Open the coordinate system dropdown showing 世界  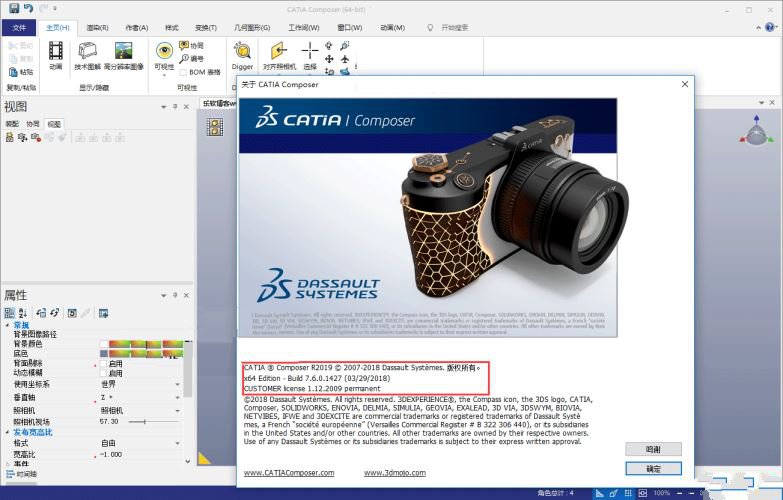click(x=177, y=385)
